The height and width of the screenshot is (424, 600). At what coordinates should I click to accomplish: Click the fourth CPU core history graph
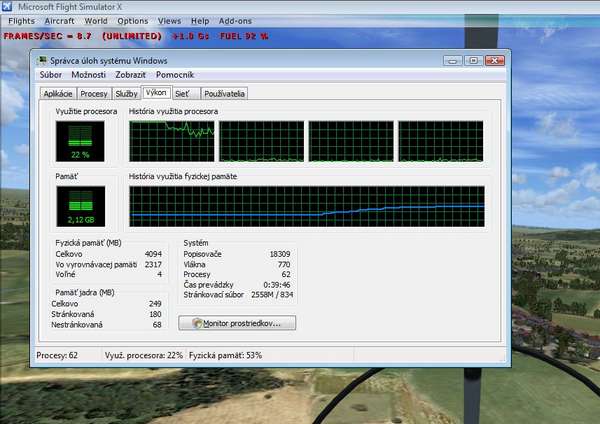point(440,141)
